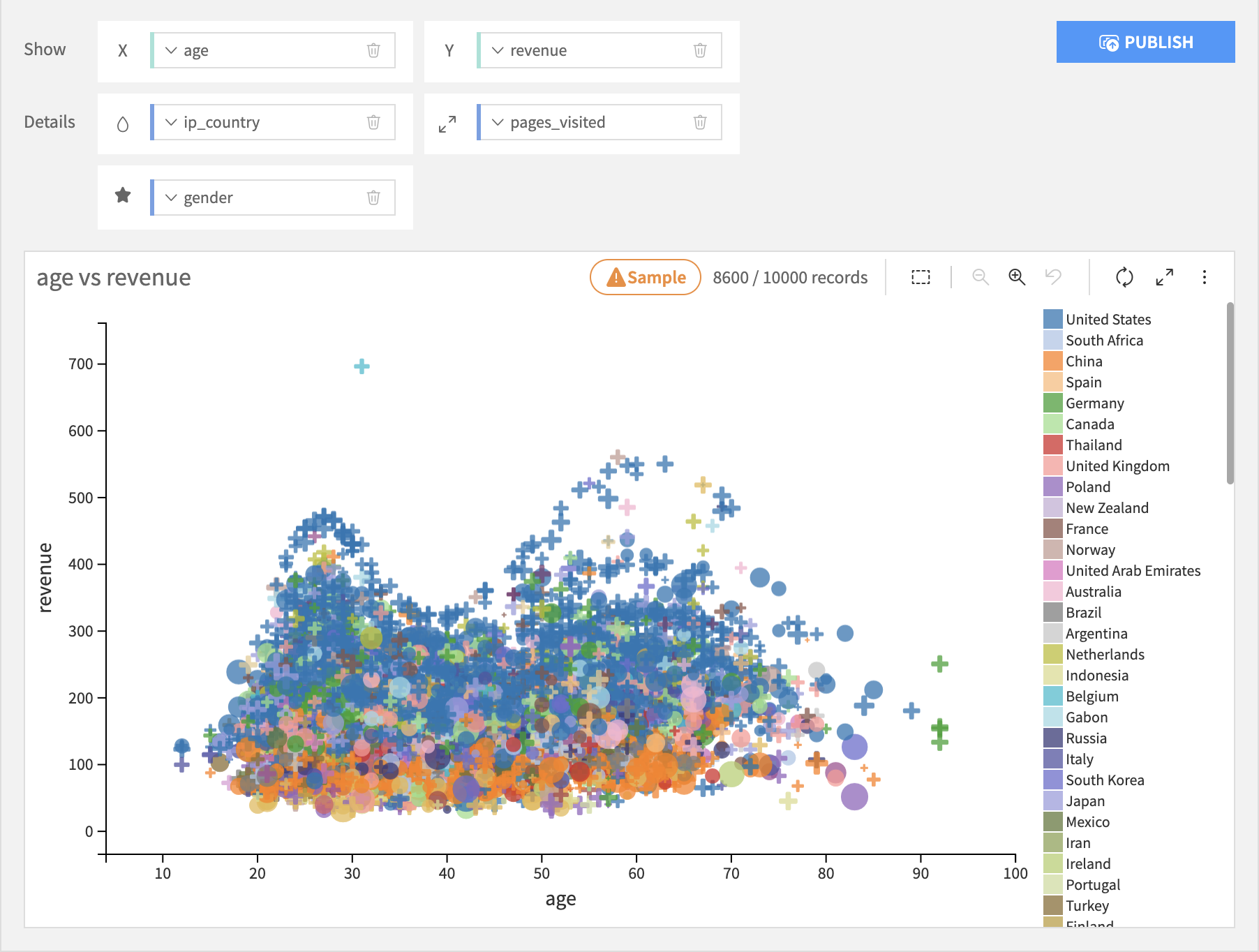Image resolution: width=1259 pixels, height=952 pixels.
Task: Click the Brazil legend label
Action: coord(1083,612)
